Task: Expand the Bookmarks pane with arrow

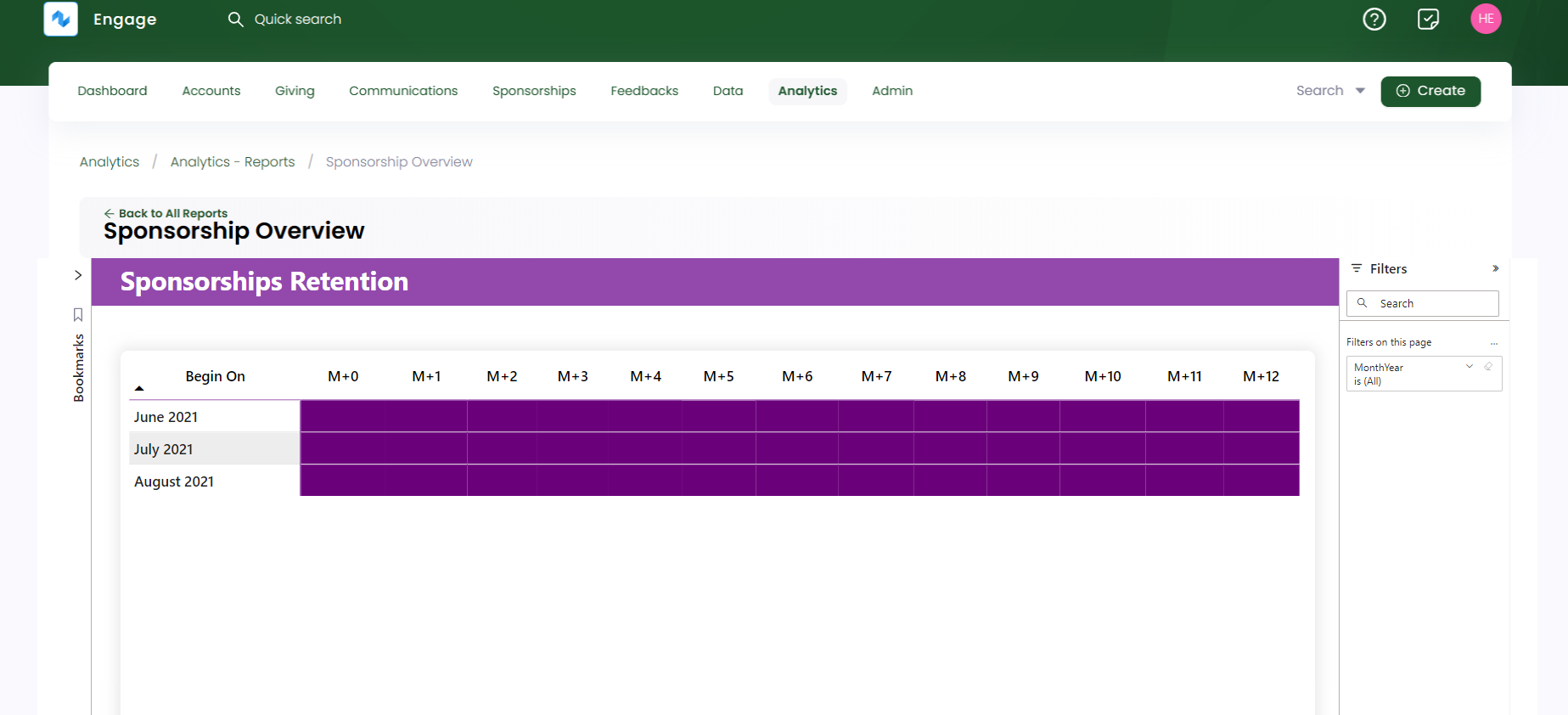Action: pos(78,275)
